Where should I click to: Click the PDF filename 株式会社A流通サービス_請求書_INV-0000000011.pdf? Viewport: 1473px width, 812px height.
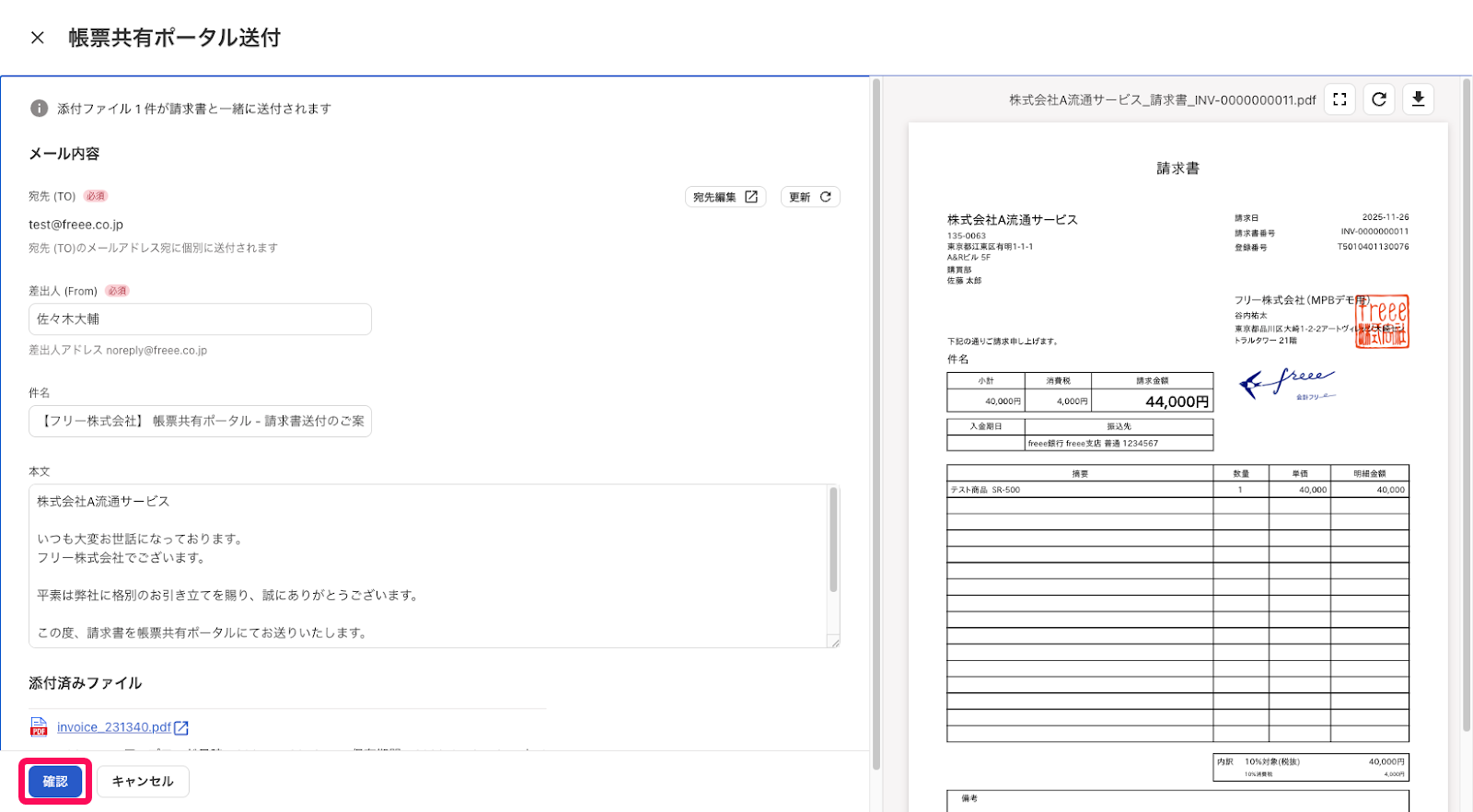[1163, 100]
